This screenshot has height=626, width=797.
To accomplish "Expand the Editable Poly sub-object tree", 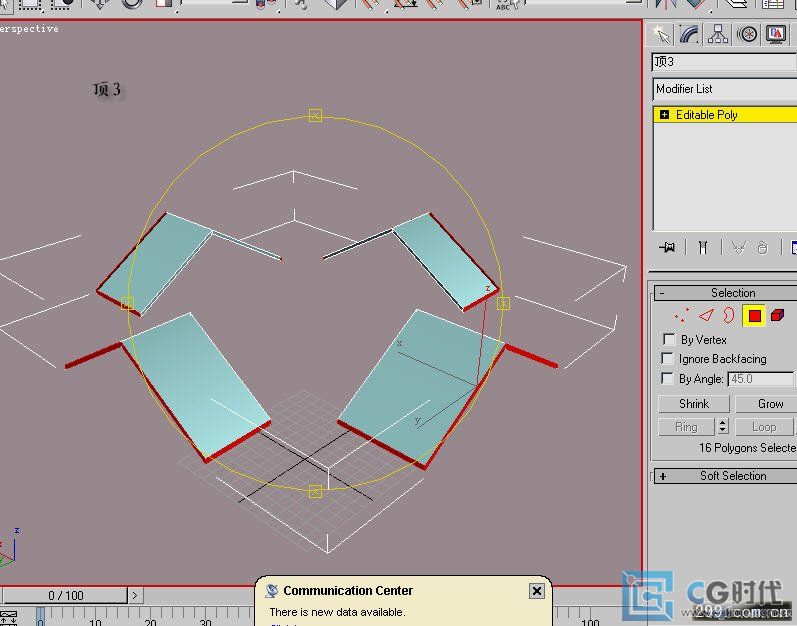I will click(664, 114).
